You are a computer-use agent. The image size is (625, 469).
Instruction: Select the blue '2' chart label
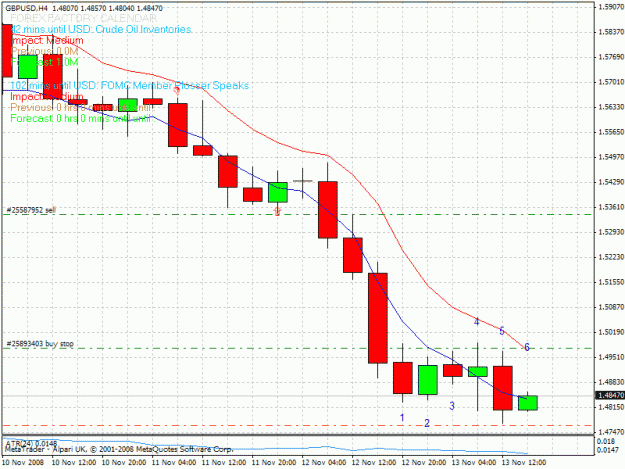pos(427,423)
